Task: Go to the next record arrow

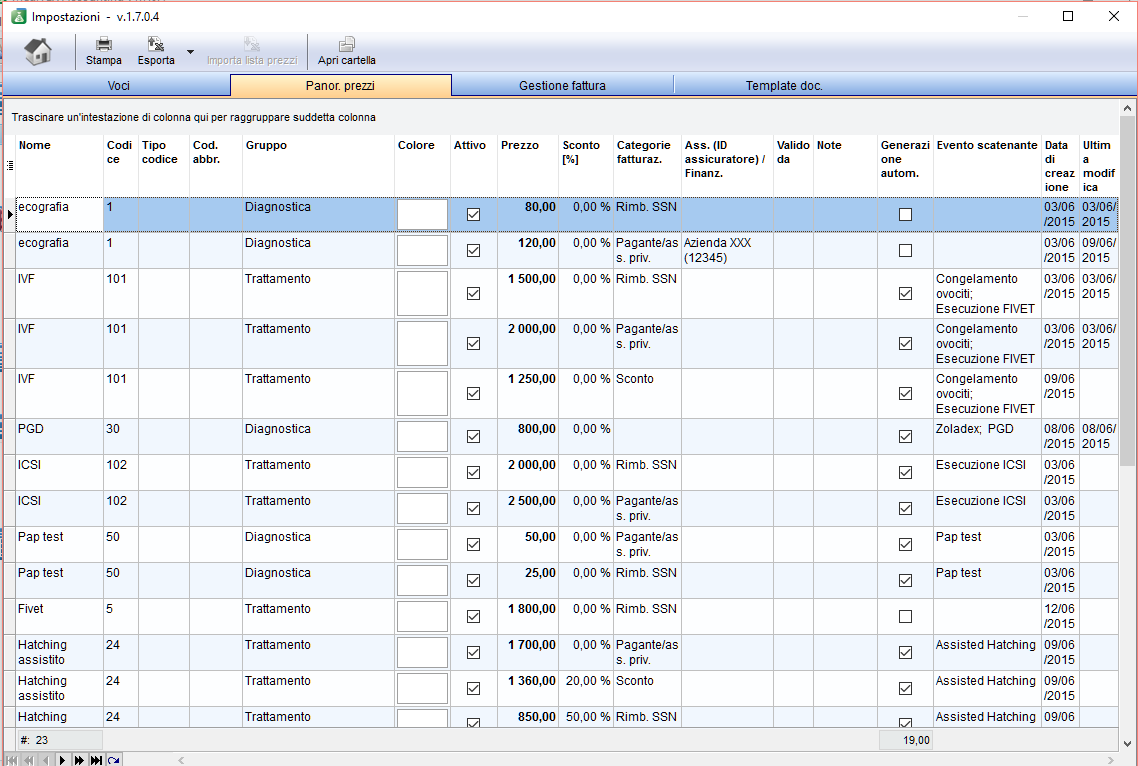Action: 62,760
